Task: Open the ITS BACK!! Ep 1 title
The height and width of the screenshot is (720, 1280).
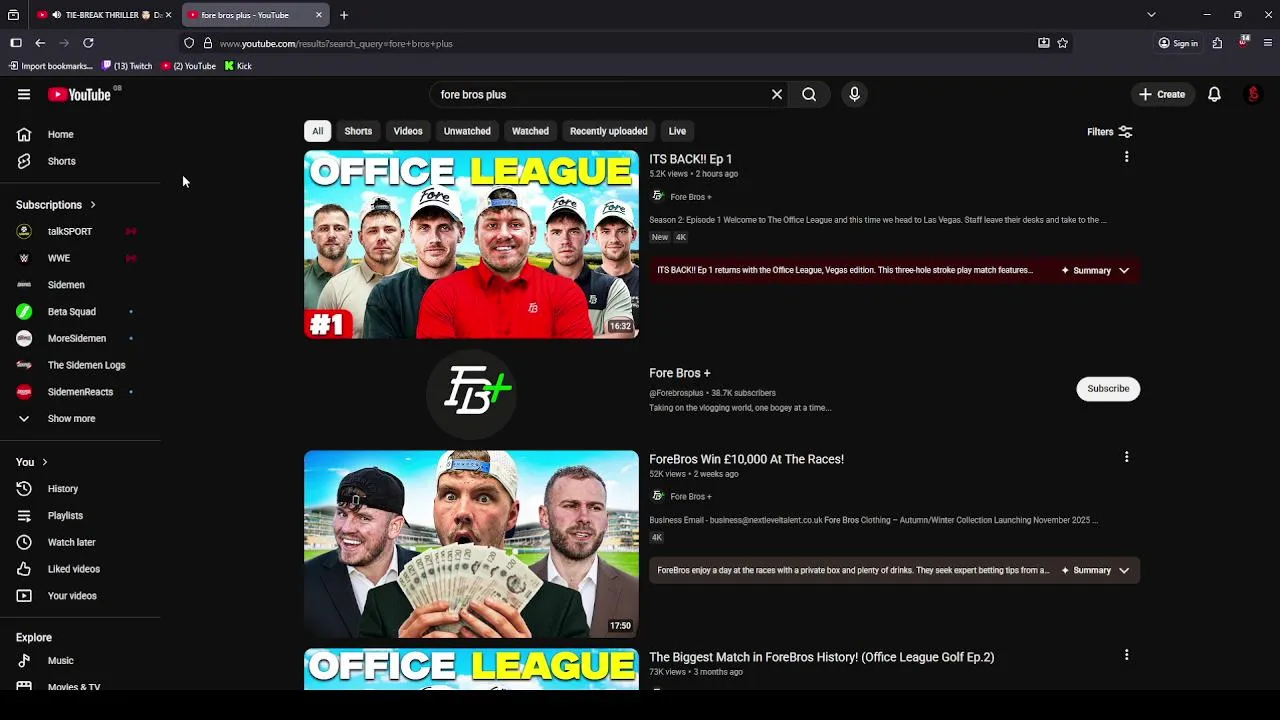Action: pyautogui.click(x=691, y=159)
